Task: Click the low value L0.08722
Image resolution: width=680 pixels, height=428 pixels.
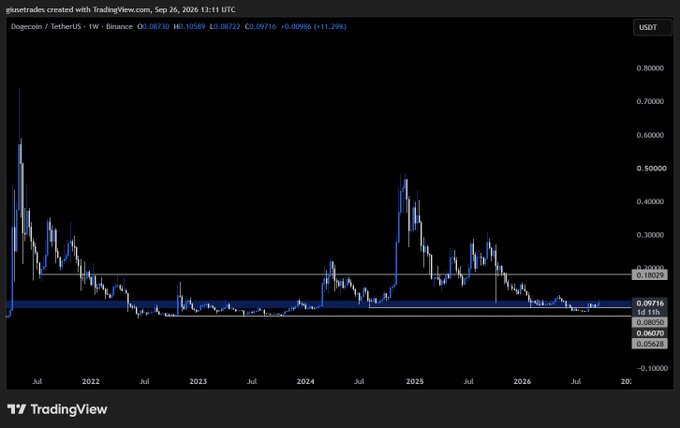Action: (x=225, y=26)
